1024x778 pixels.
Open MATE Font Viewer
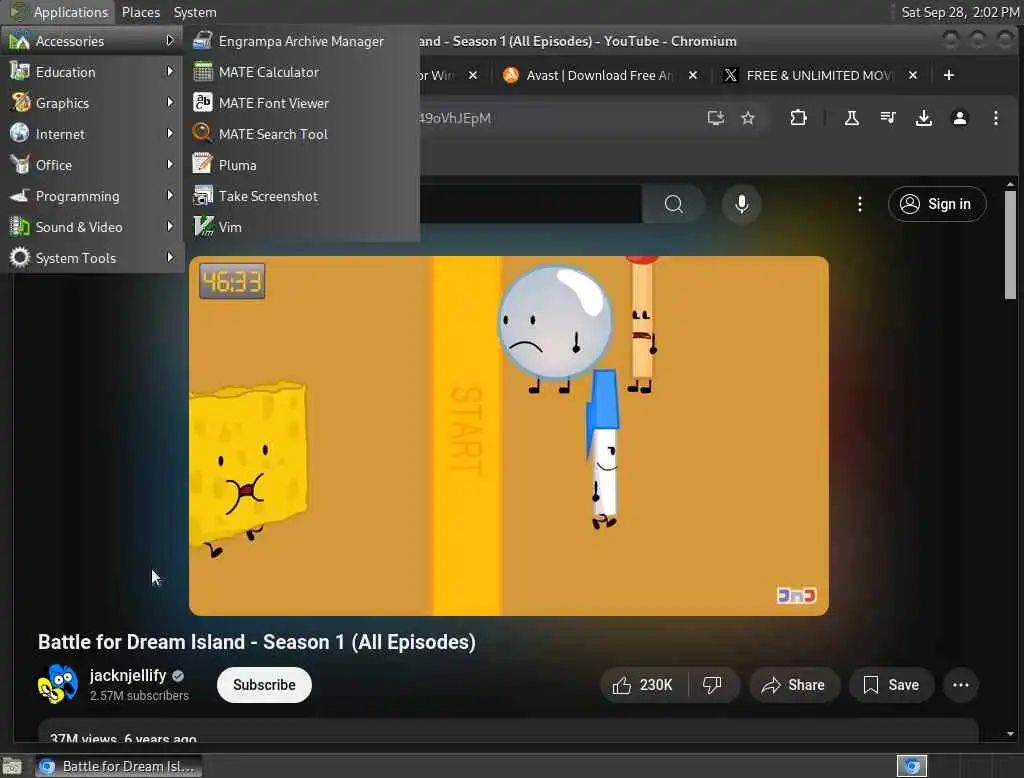pyautogui.click(x=301, y=103)
